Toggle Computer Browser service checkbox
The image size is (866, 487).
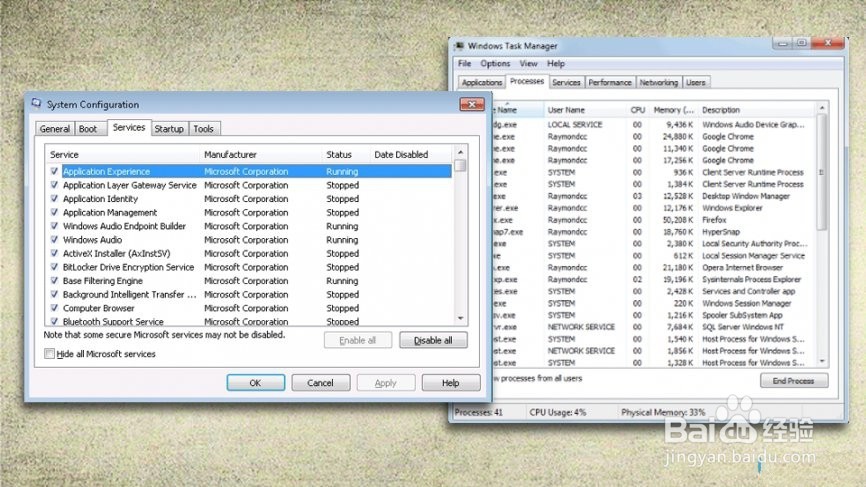[x=54, y=308]
